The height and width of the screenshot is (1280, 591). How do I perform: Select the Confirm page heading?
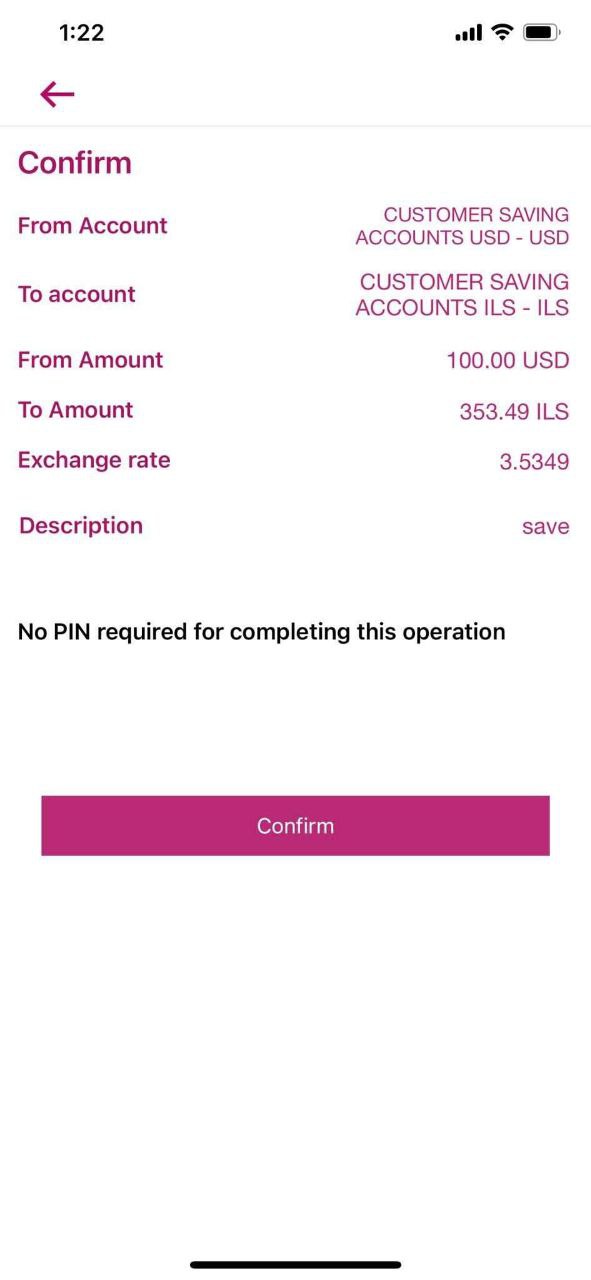click(75, 163)
